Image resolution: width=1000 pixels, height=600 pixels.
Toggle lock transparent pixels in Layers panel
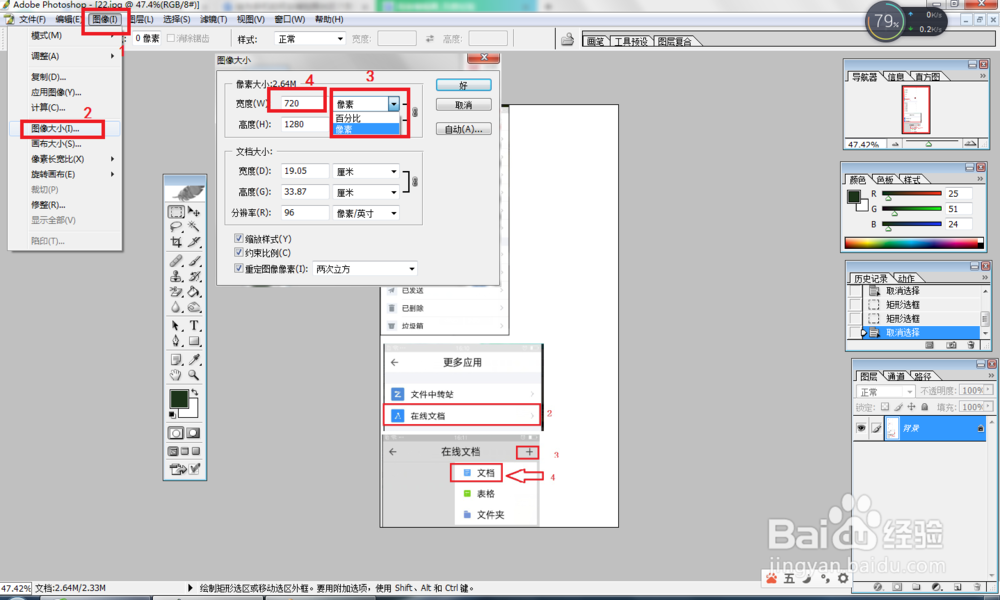(885, 407)
